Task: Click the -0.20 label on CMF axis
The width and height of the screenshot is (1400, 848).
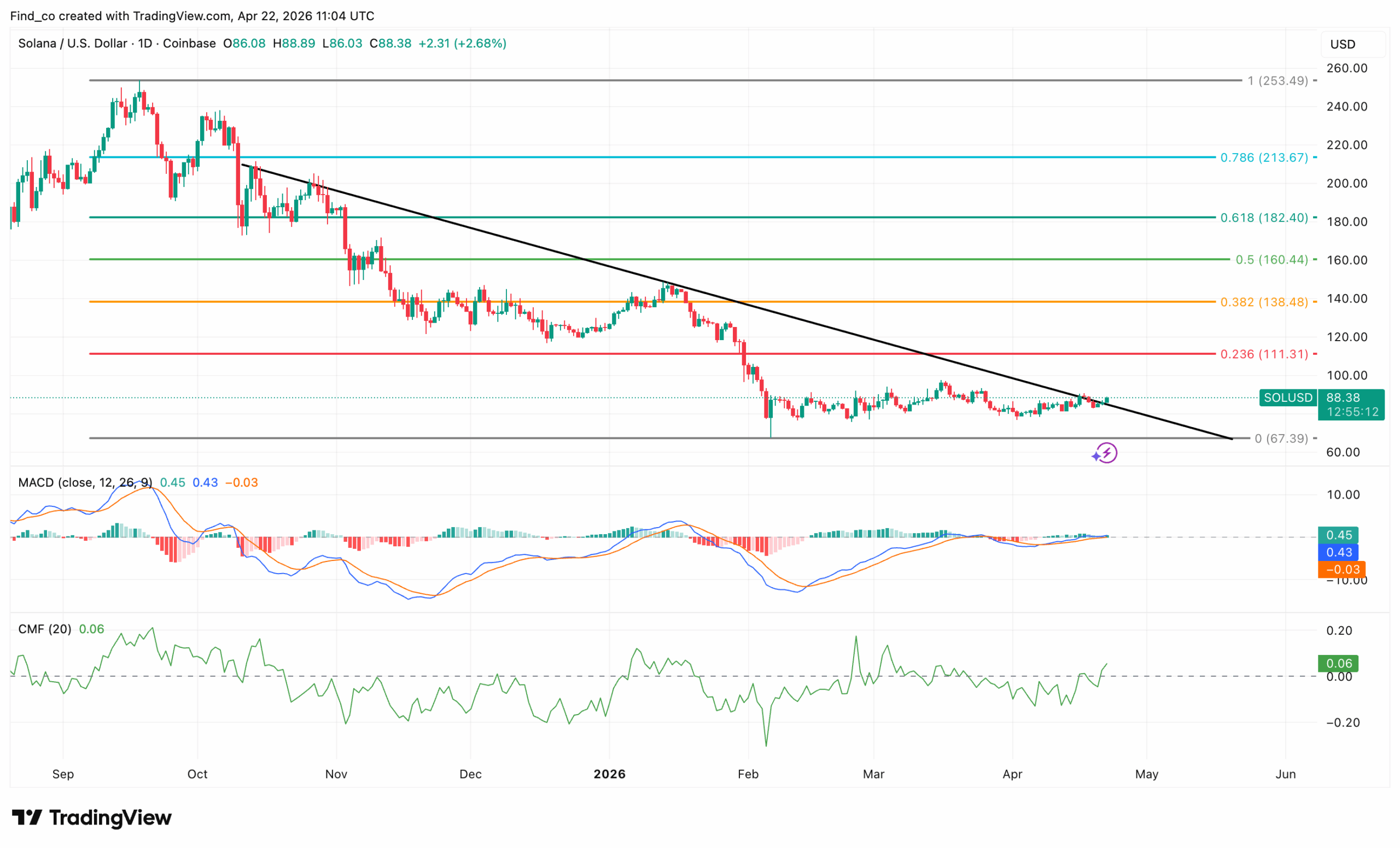Action: (x=1343, y=722)
